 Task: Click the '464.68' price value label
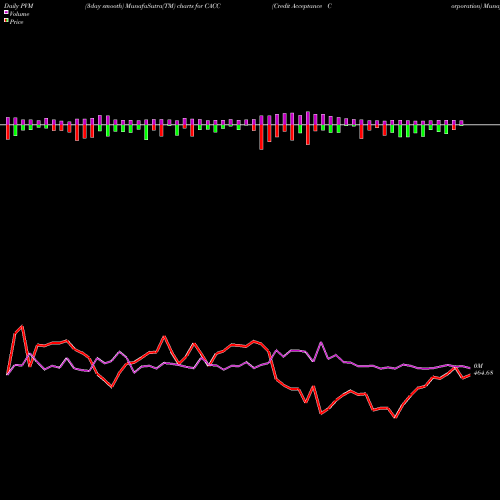click(x=483, y=373)
